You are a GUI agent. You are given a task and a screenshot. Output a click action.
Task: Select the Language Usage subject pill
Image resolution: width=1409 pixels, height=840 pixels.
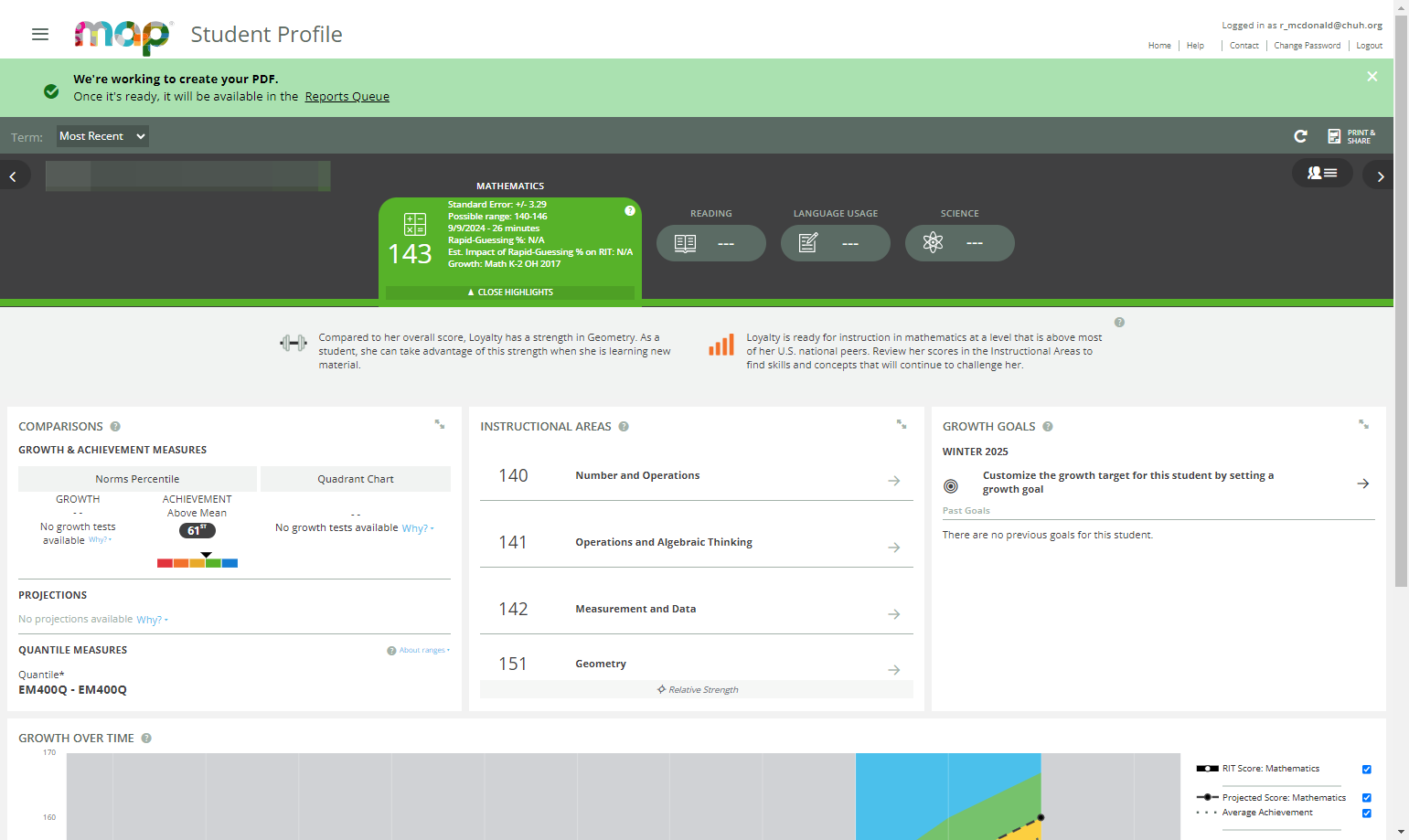click(835, 243)
